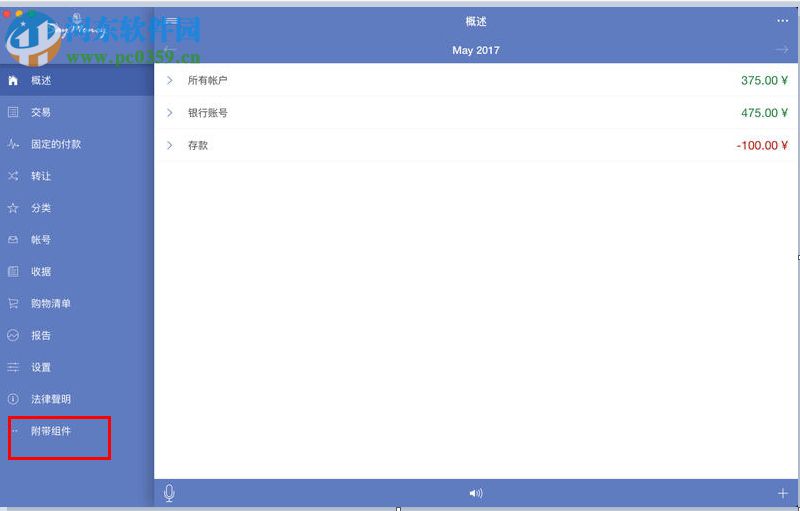Click the dots icon beside 附带组件
Image resolution: width=800 pixels, height=511 pixels.
coord(14,431)
